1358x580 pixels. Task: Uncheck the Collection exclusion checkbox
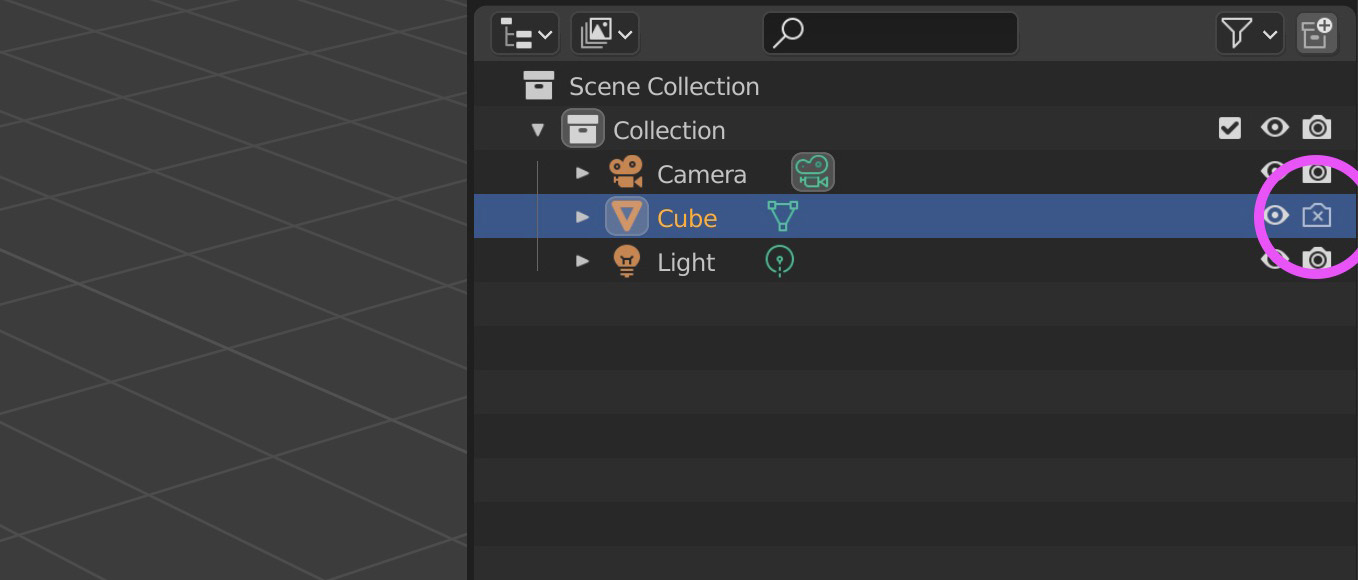pos(1229,128)
